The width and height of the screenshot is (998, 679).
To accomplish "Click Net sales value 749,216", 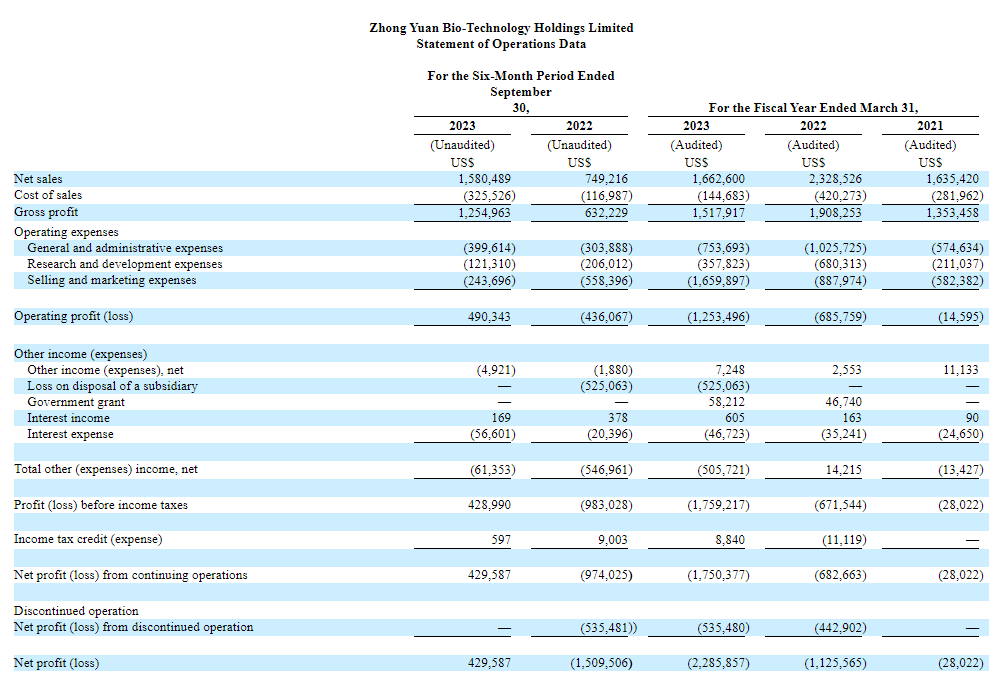I will (x=606, y=179).
